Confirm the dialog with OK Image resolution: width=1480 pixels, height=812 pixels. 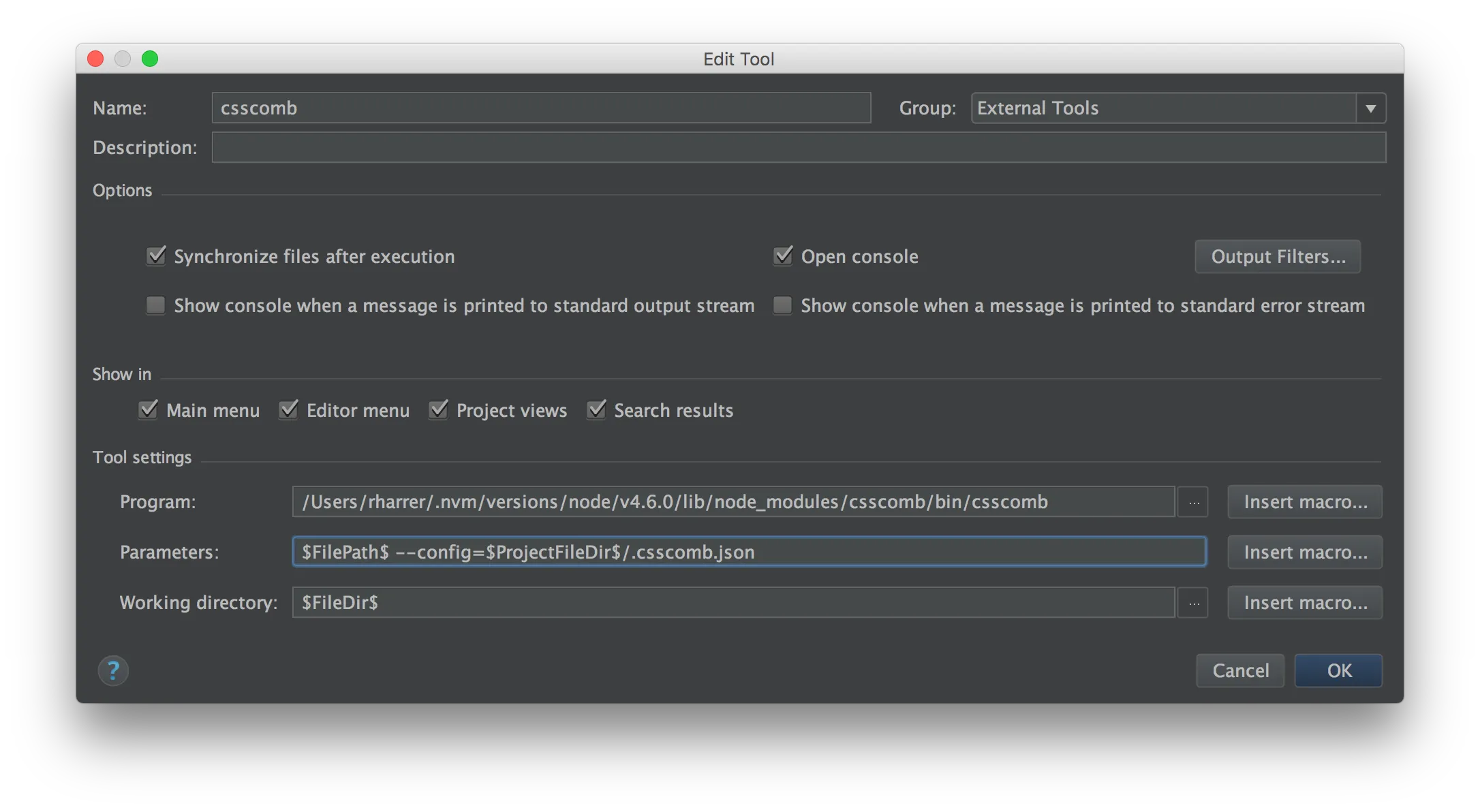(x=1338, y=671)
